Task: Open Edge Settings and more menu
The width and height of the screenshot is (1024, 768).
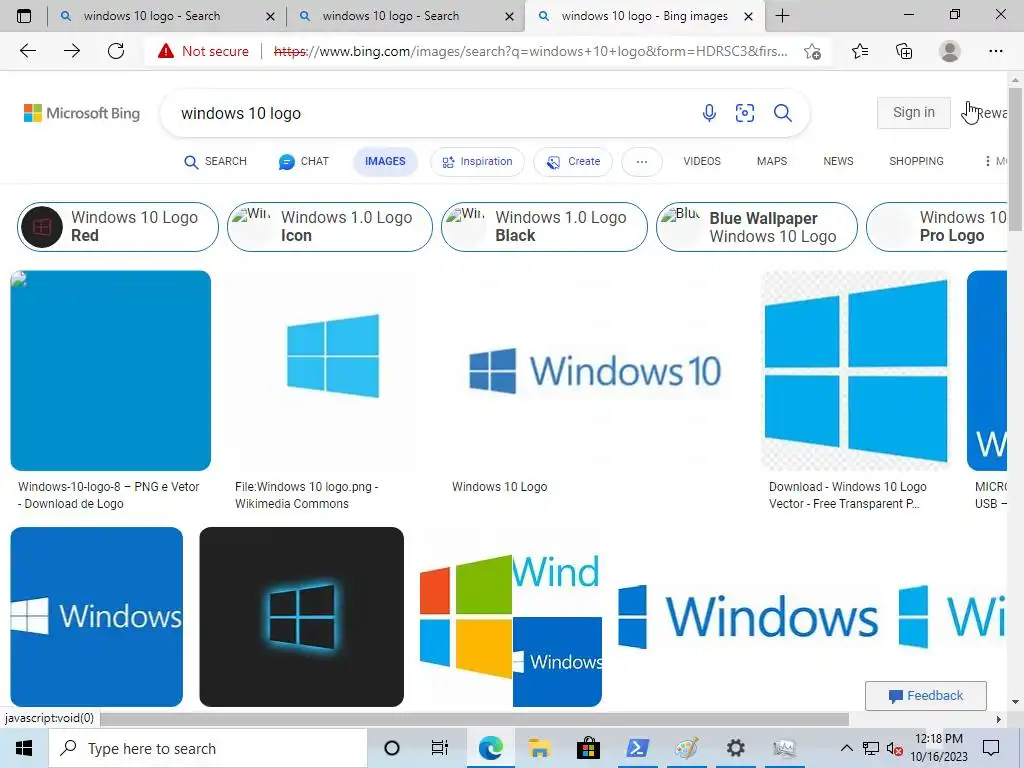Action: (995, 51)
